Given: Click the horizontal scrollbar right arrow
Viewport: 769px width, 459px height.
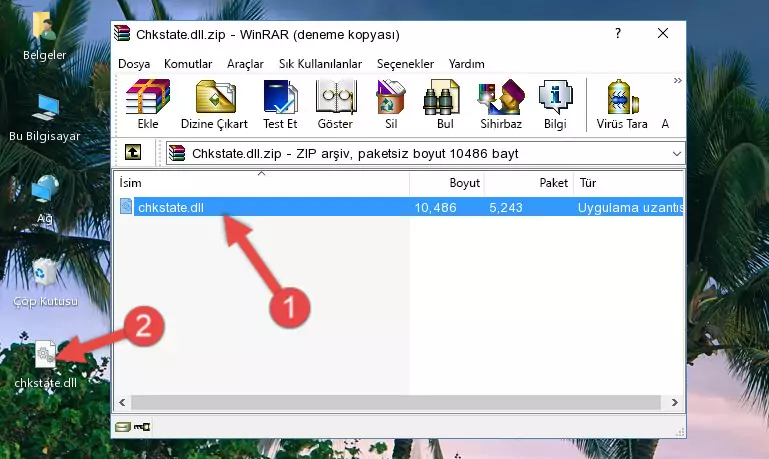Looking at the screenshot, I should pos(674,402).
